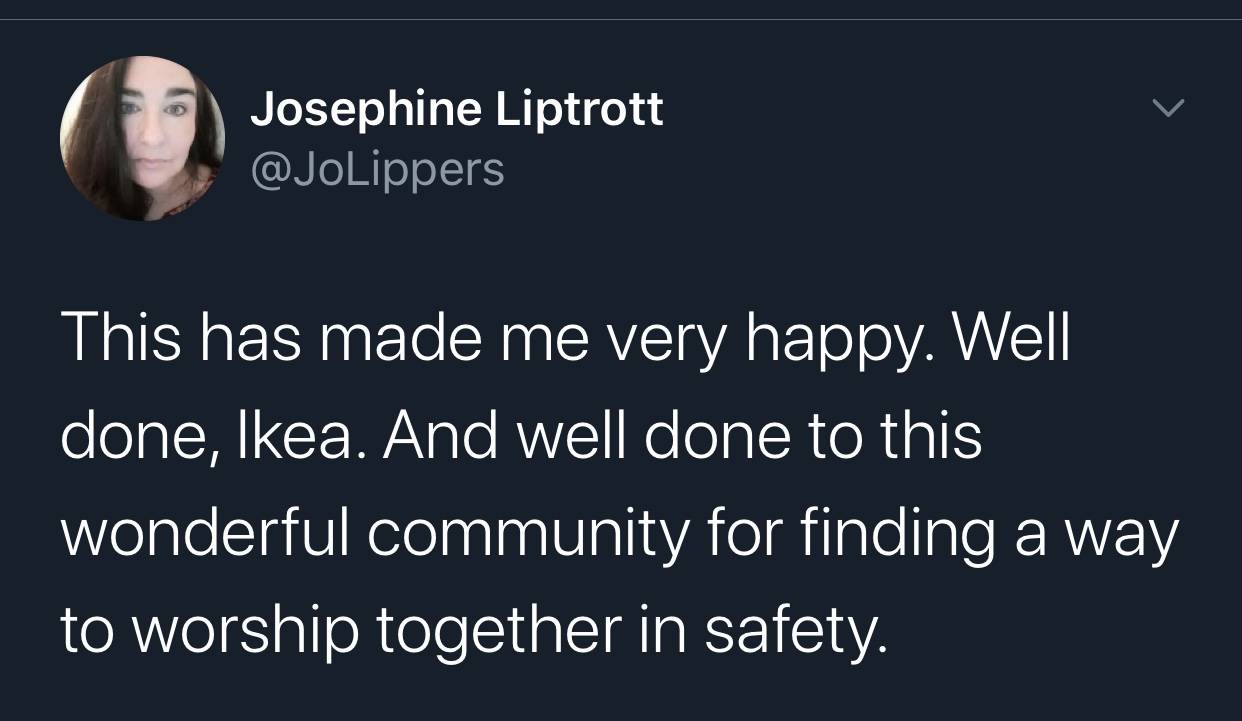1242x721 pixels.
Task: Expand the tweet options chevron
Action: (1168, 107)
